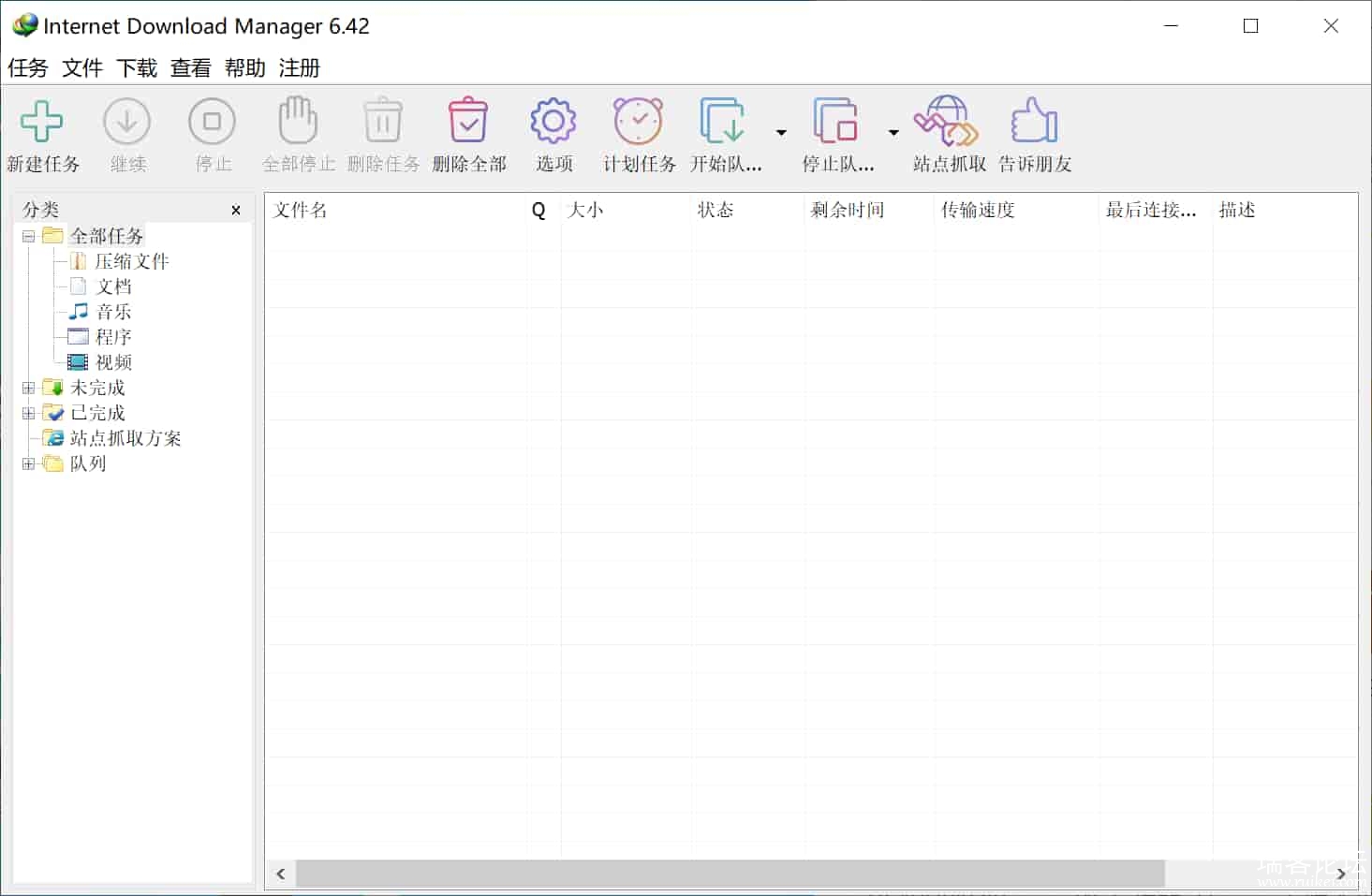Select 压缩文件 category in tree
1372x896 pixels.
point(131,261)
